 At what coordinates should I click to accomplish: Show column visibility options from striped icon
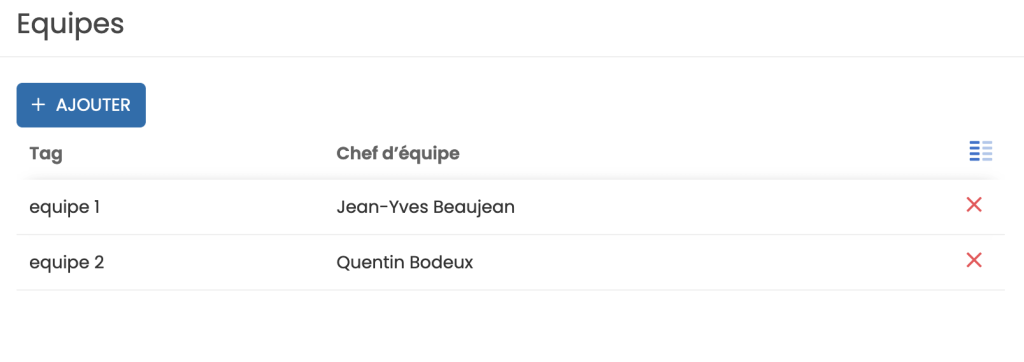[980, 151]
